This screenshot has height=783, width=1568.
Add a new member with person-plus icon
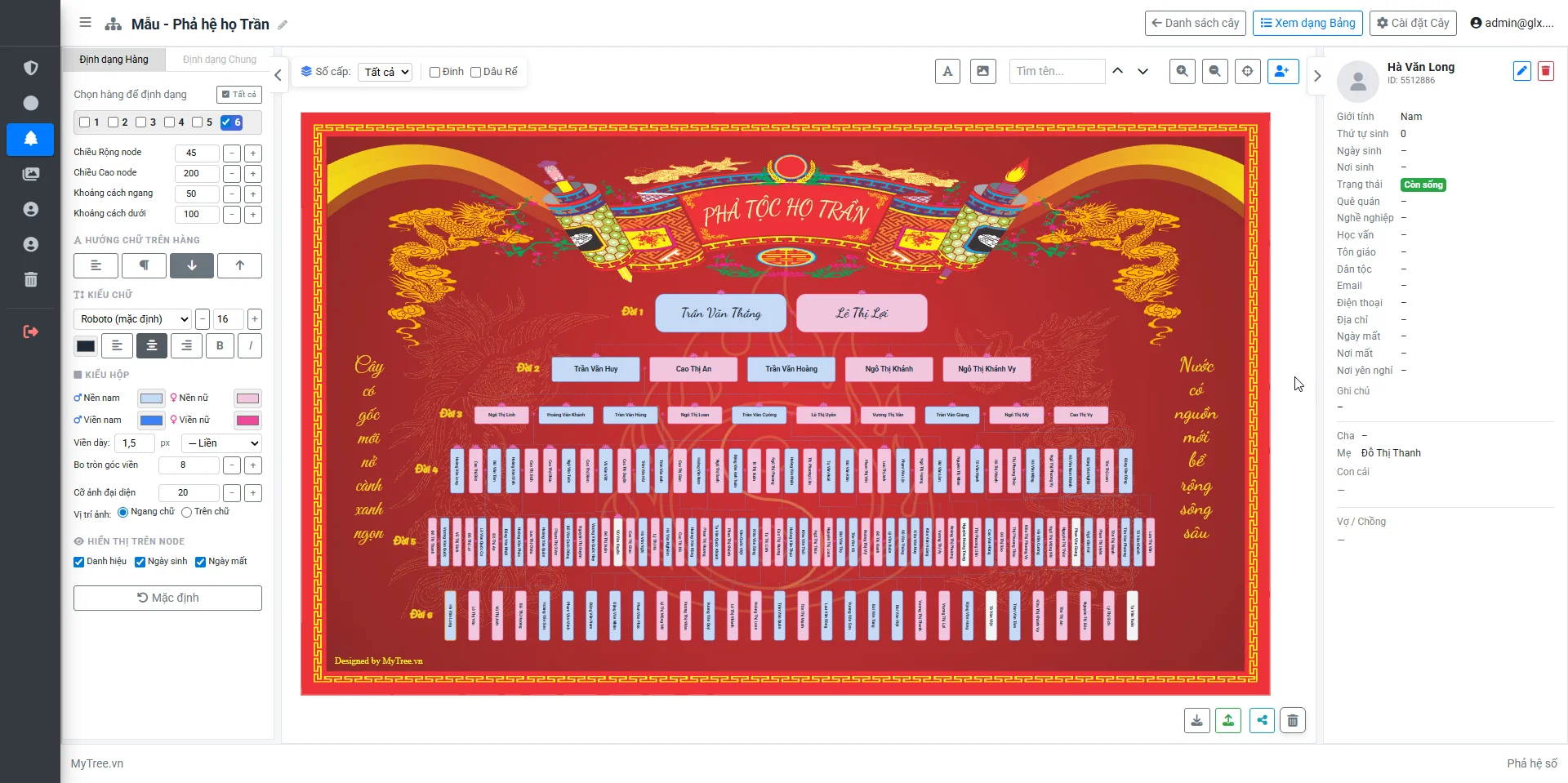tap(1282, 72)
